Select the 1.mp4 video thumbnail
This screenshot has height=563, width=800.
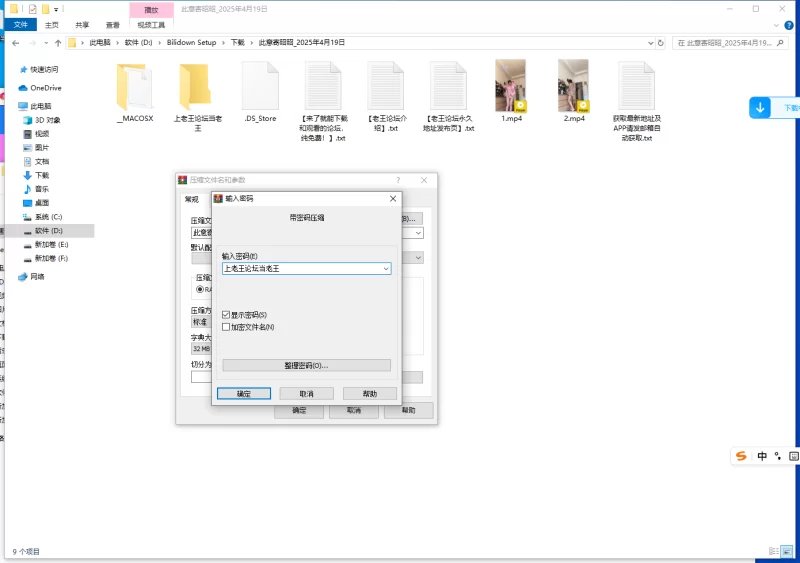point(510,86)
